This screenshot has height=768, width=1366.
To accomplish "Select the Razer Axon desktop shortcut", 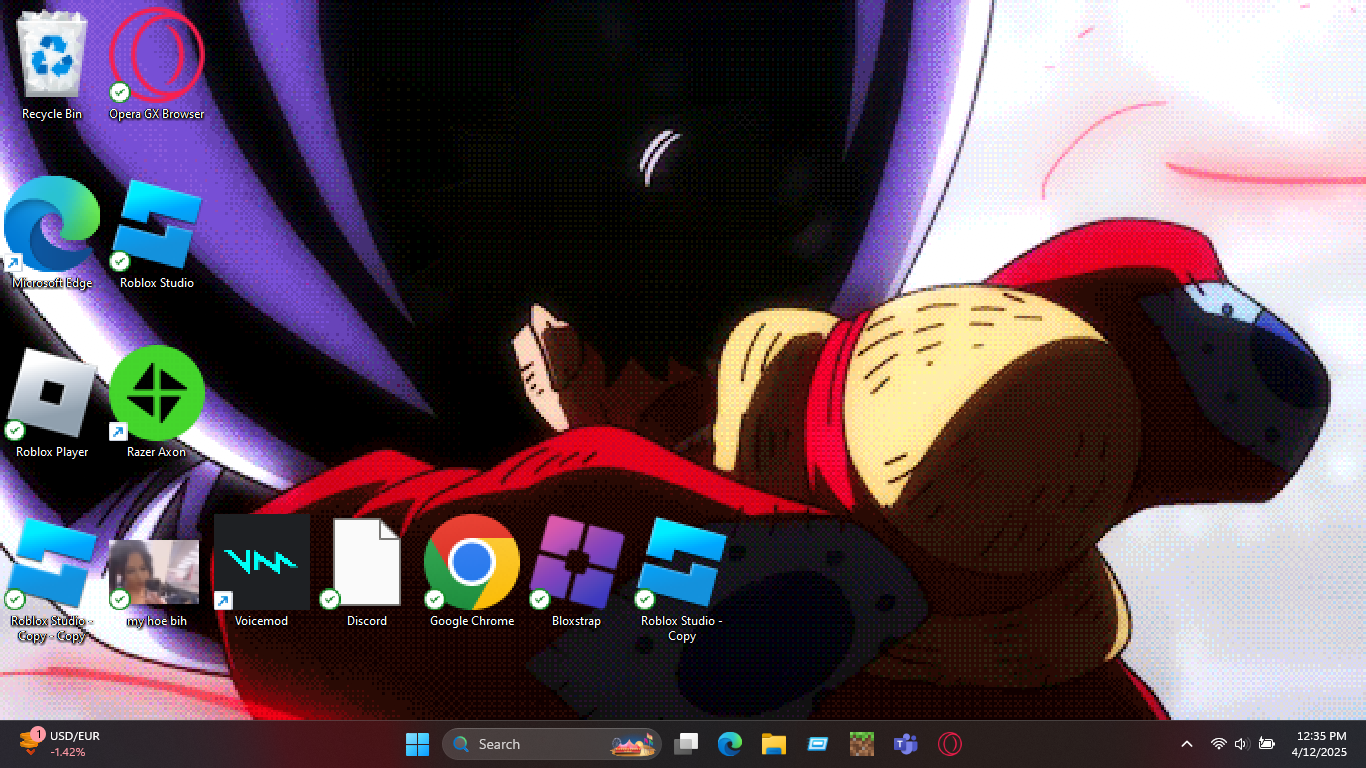I will [x=157, y=403].
